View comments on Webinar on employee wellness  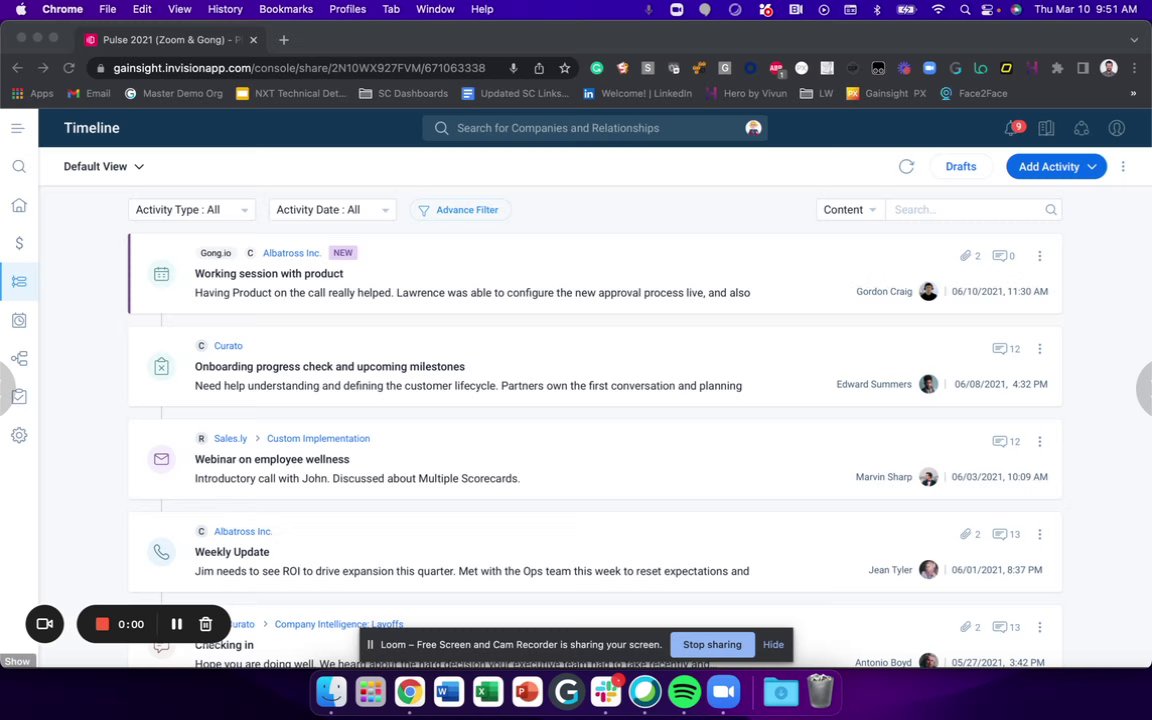click(x=1006, y=442)
